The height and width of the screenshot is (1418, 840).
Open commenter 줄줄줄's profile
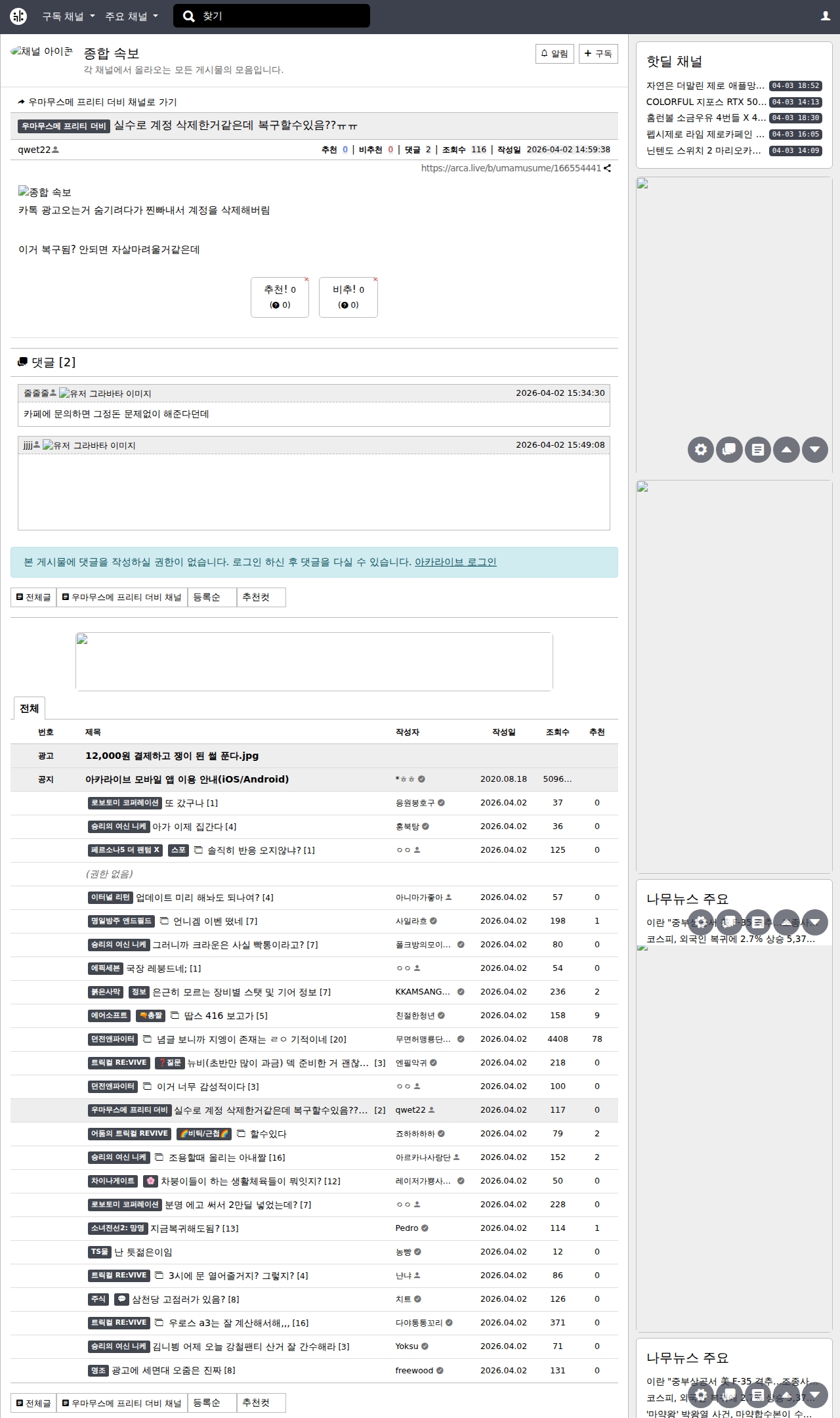(x=37, y=393)
